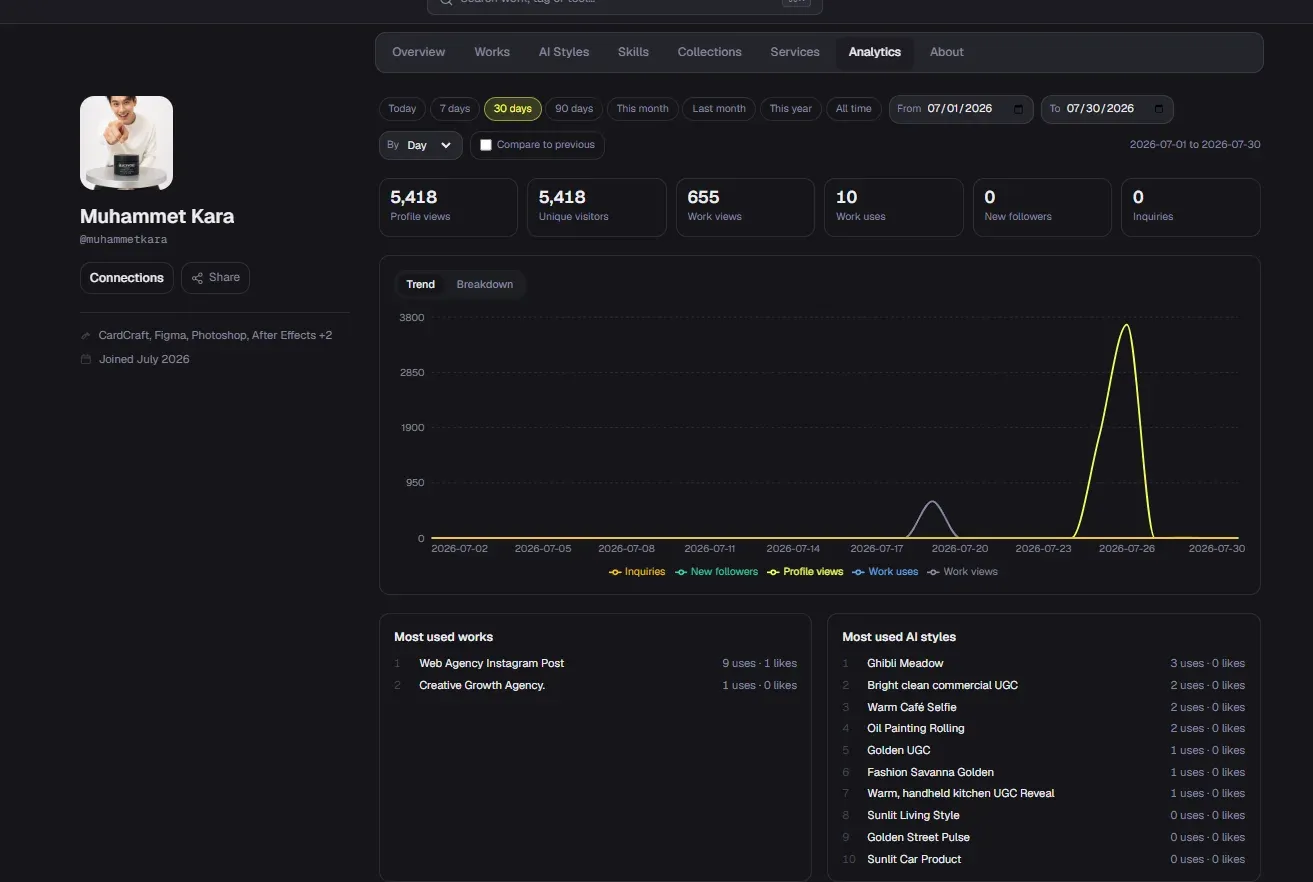Open the To date calendar picker icon
Screen dimensions: 1313x882
(x=1159, y=109)
